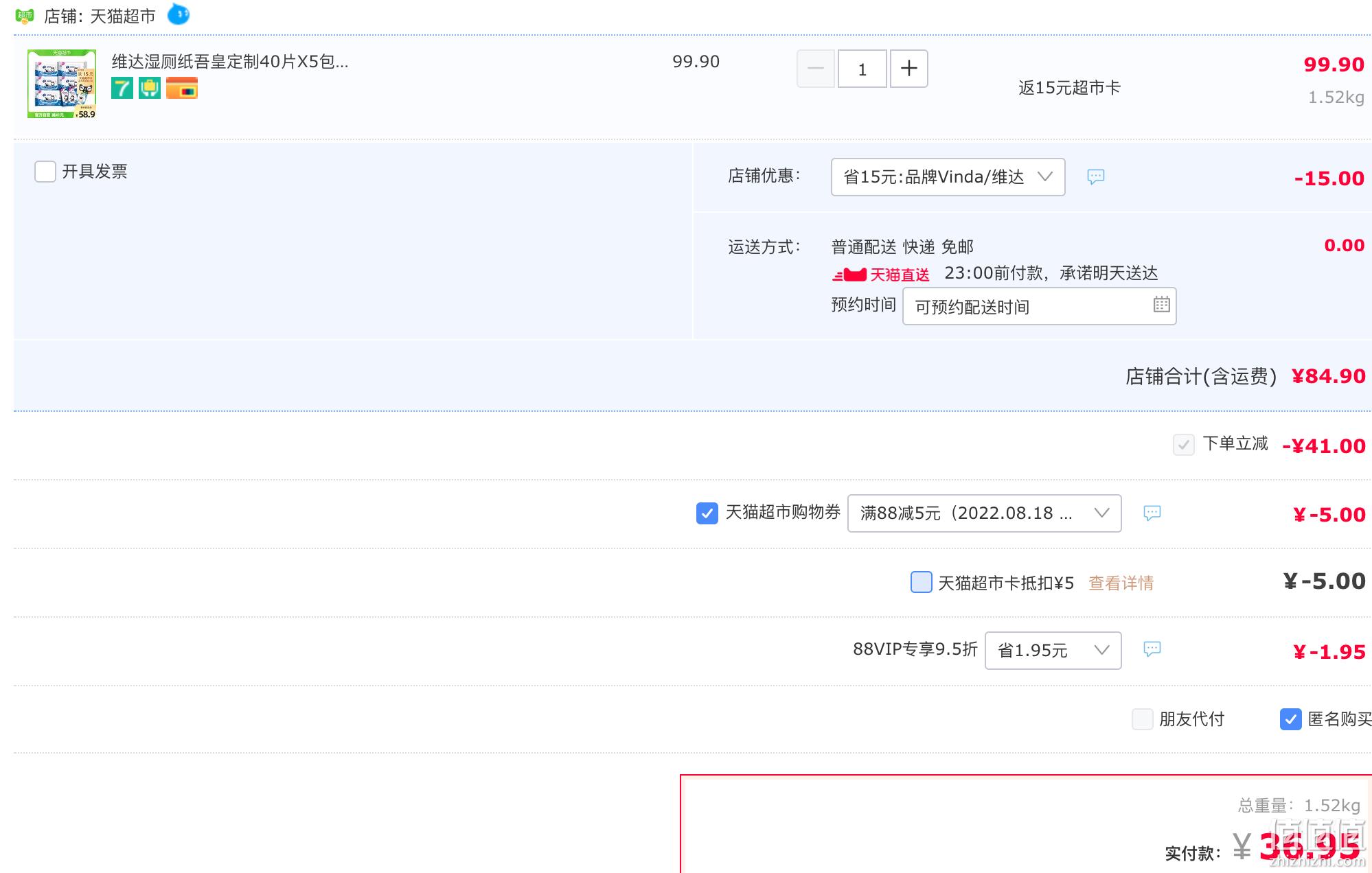The width and height of the screenshot is (1372, 873).
Task: Open the Vinda wet tissue product thumbnail
Action: [62, 84]
